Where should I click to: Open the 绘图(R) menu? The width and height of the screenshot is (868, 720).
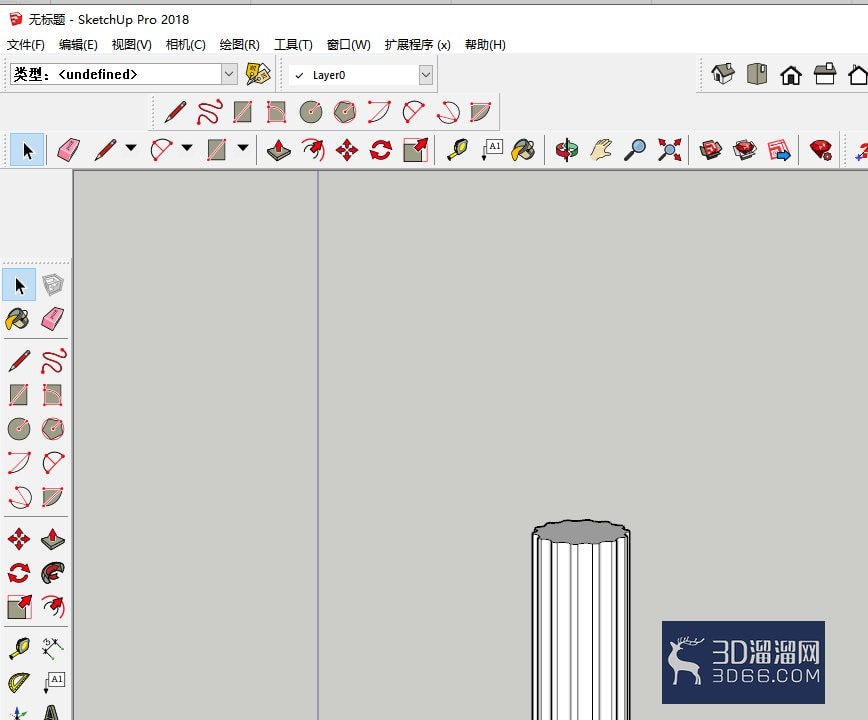coord(239,44)
